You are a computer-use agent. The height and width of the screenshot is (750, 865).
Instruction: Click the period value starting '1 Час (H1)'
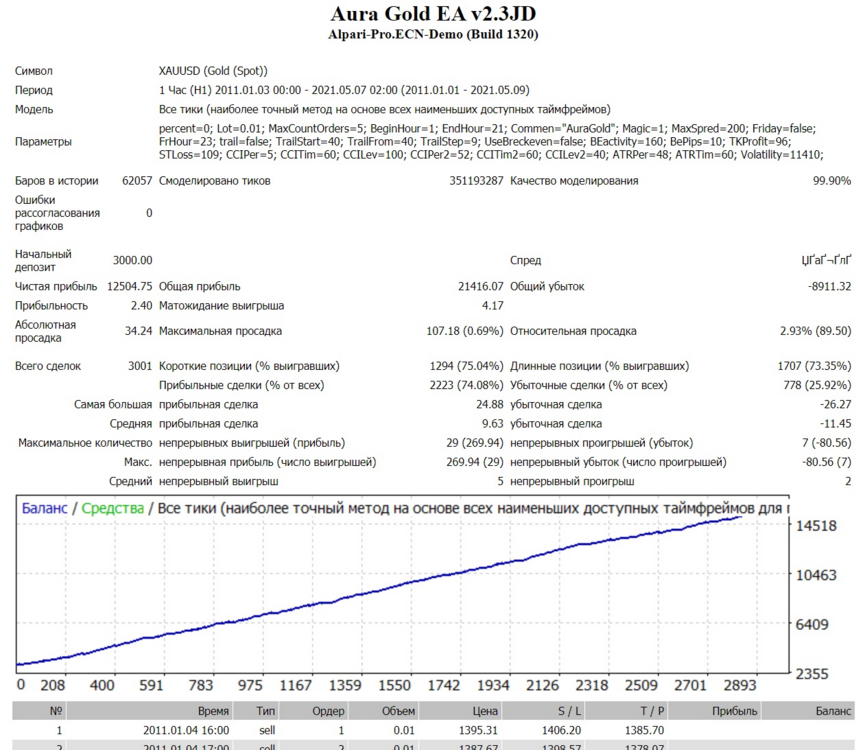pos(344,90)
